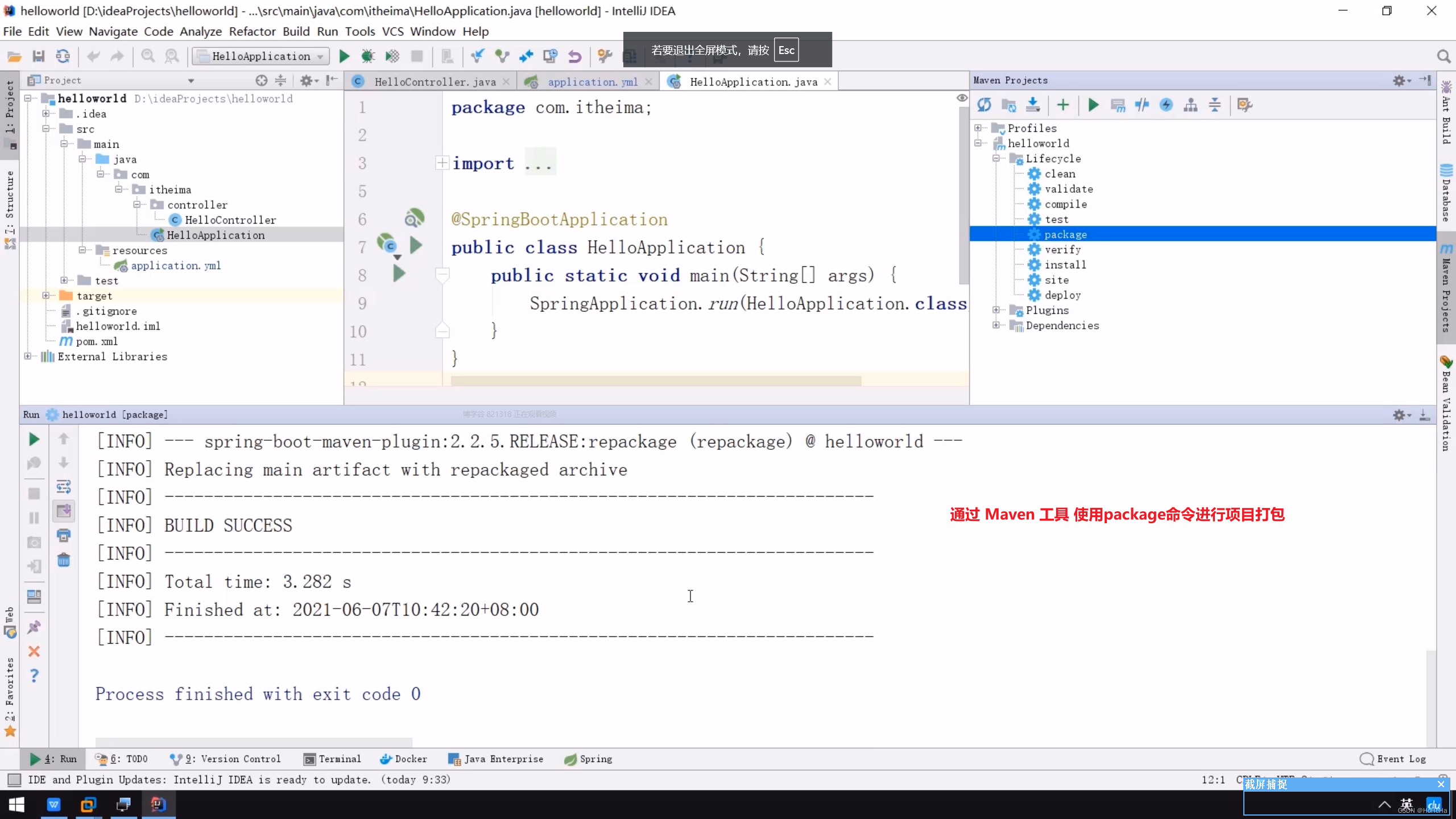Expand the test folder in the project tree
Image resolution: width=1456 pixels, height=819 pixels.
64,280
